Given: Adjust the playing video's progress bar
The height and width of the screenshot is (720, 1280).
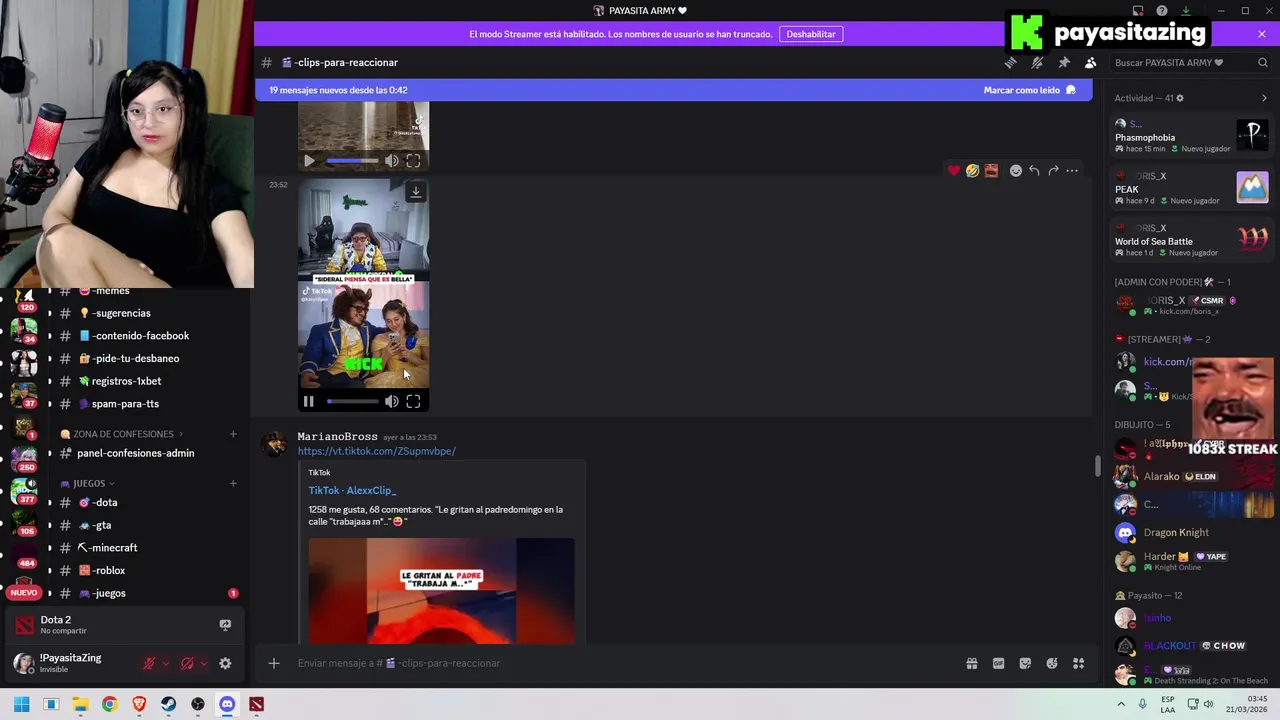Looking at the screenshot, I should (x=353, y=402).
